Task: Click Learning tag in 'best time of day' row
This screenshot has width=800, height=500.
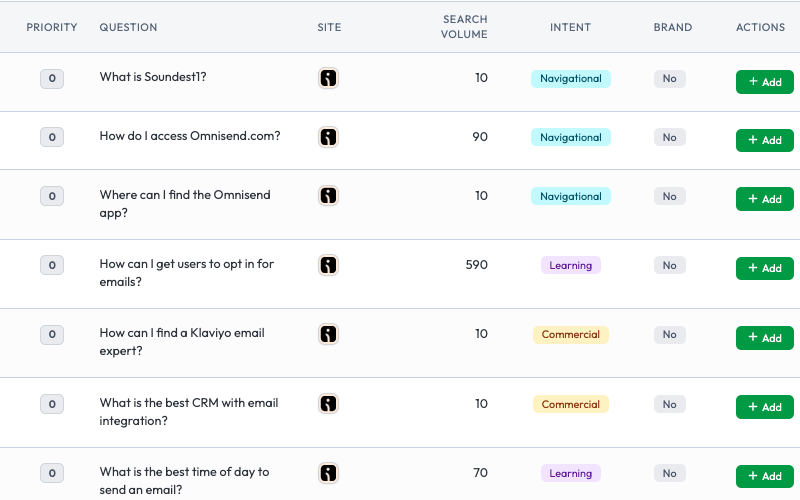Action: point(571,473)
